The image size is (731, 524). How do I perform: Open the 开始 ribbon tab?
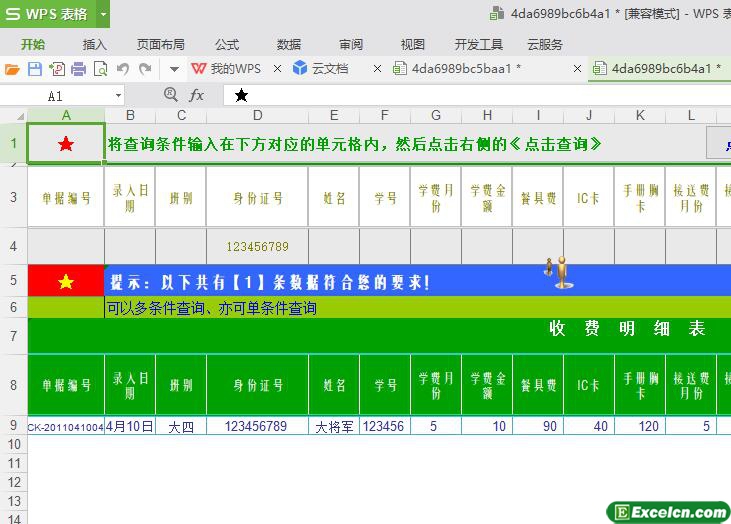tap(33, 44)
